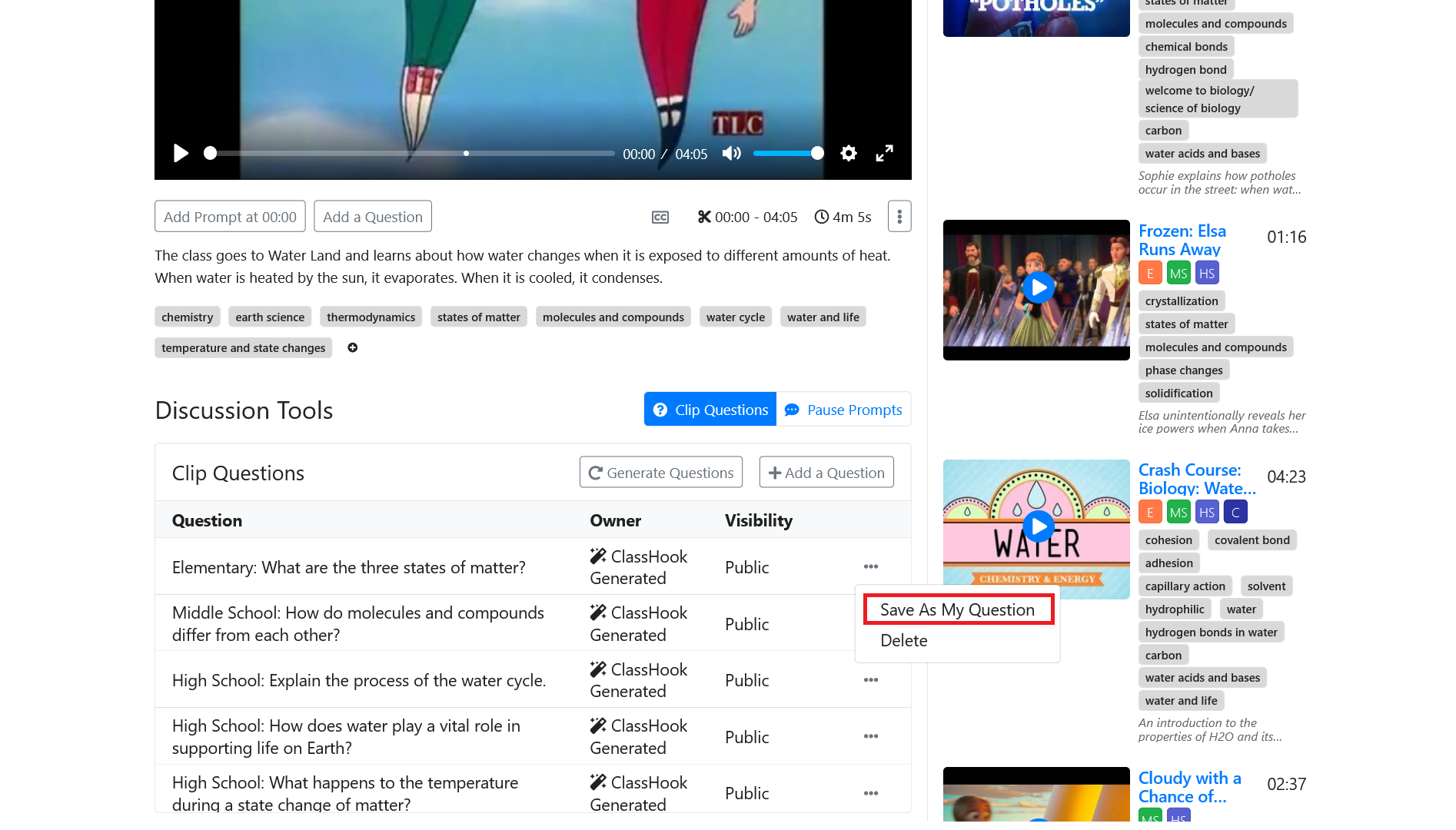Enter fullscreen mode on the video
Image resolution: width=1456 pixels, height=830 pixels.
click(885, 154)
